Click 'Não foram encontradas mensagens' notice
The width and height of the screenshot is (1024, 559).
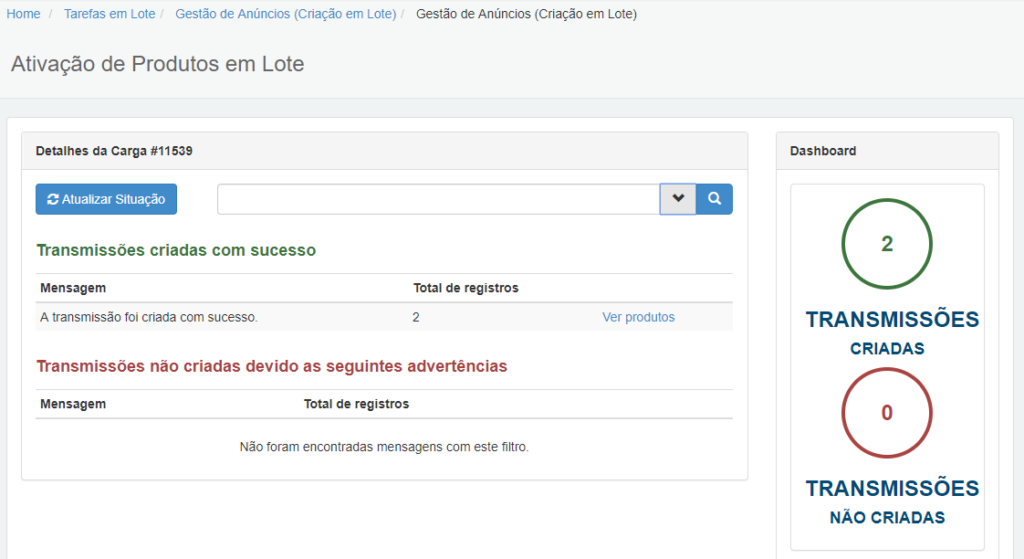(x=384, y=447)
